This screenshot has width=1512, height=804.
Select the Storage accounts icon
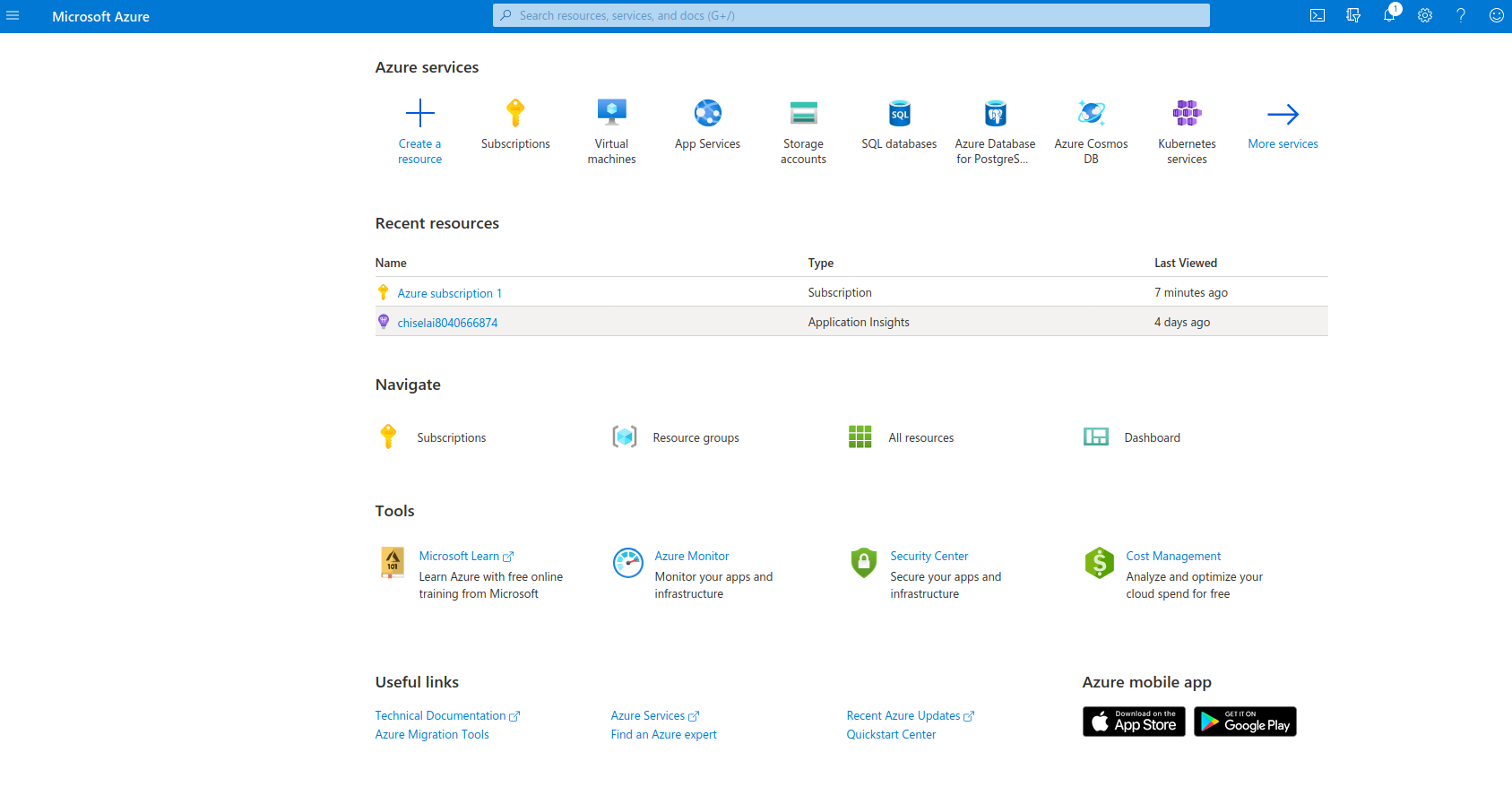(x=803, y=113)
